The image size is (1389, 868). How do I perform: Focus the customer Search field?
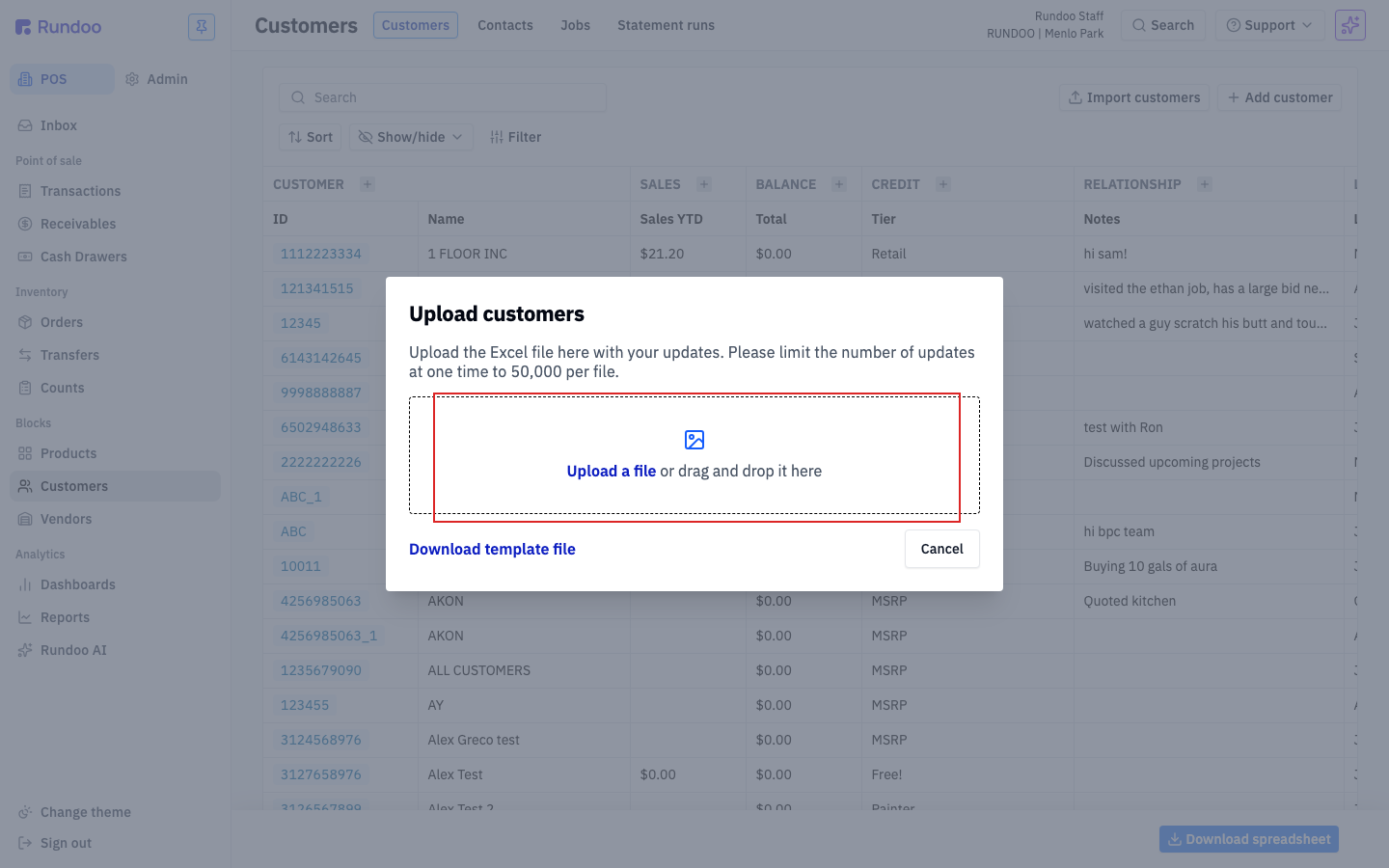(443, 97)
